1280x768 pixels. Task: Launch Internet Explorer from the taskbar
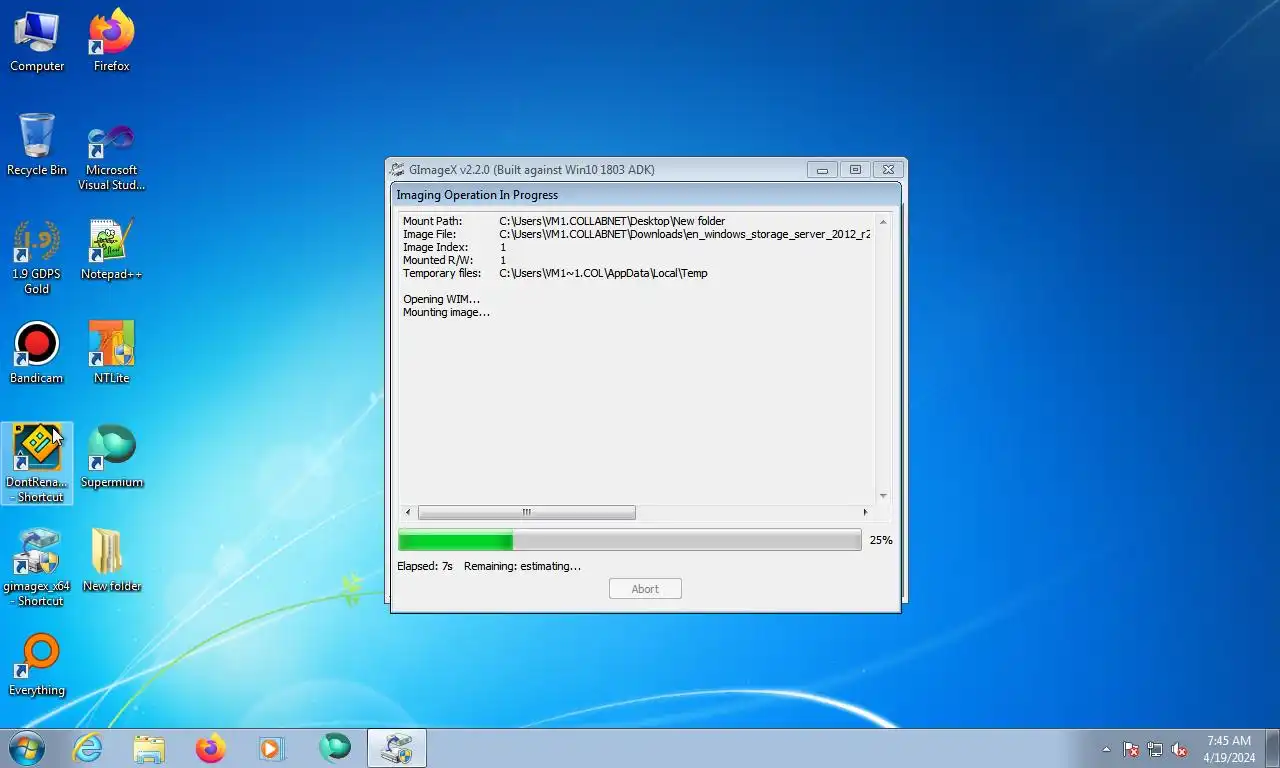tap(88, 748)
